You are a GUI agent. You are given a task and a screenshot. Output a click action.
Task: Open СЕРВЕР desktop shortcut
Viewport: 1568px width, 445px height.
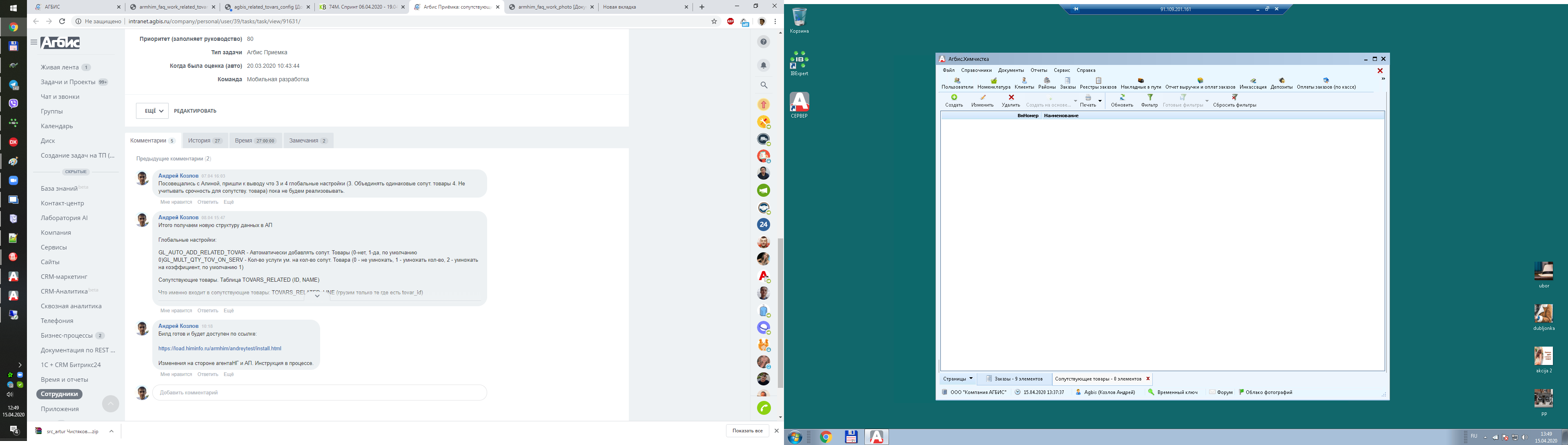(799, 105)
